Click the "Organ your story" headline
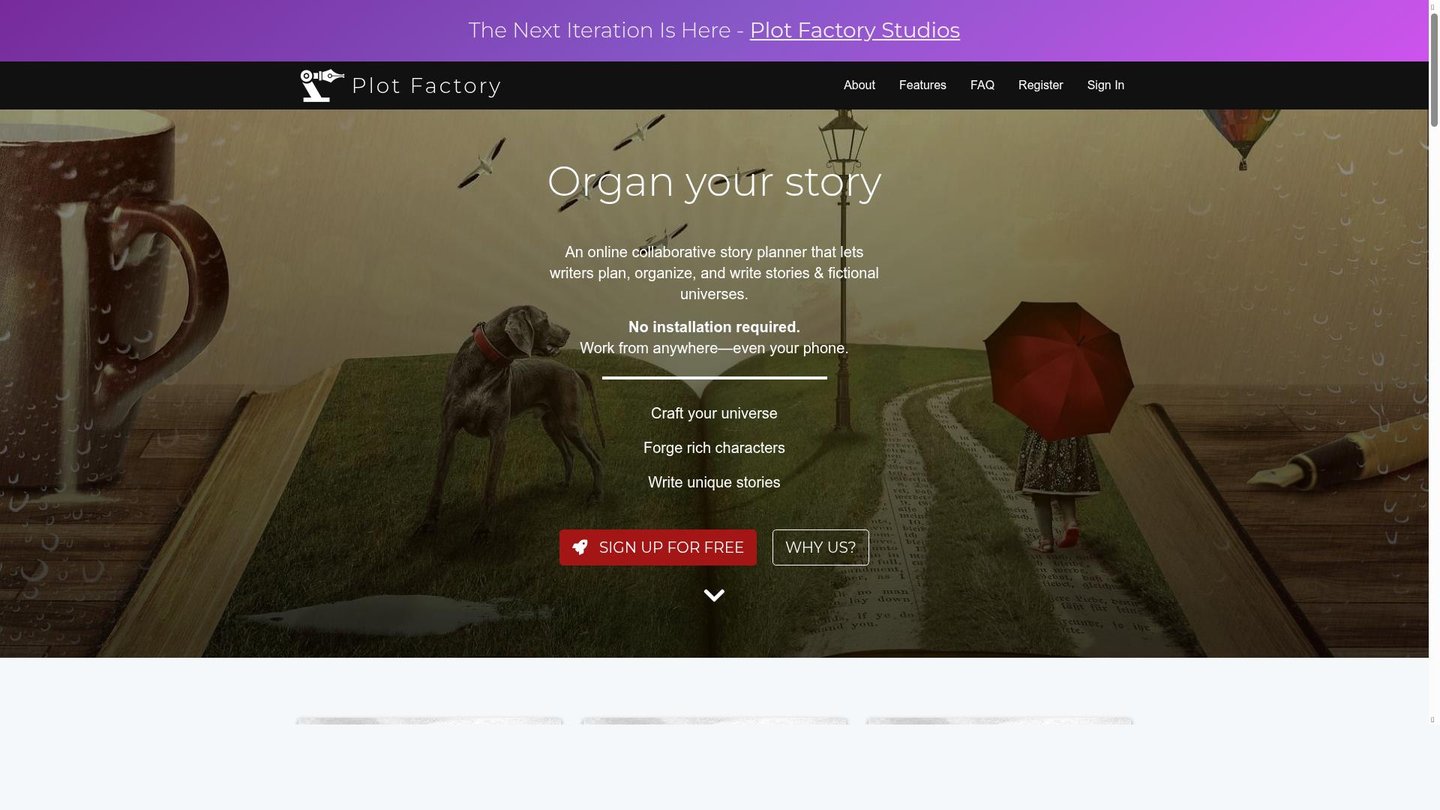 (x=714, y=181)
